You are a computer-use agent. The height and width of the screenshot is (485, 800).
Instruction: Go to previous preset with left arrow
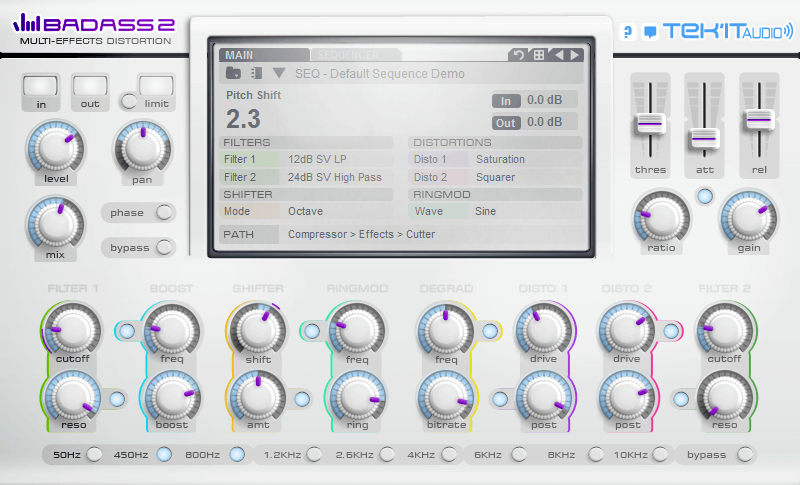tap(559, 55)
